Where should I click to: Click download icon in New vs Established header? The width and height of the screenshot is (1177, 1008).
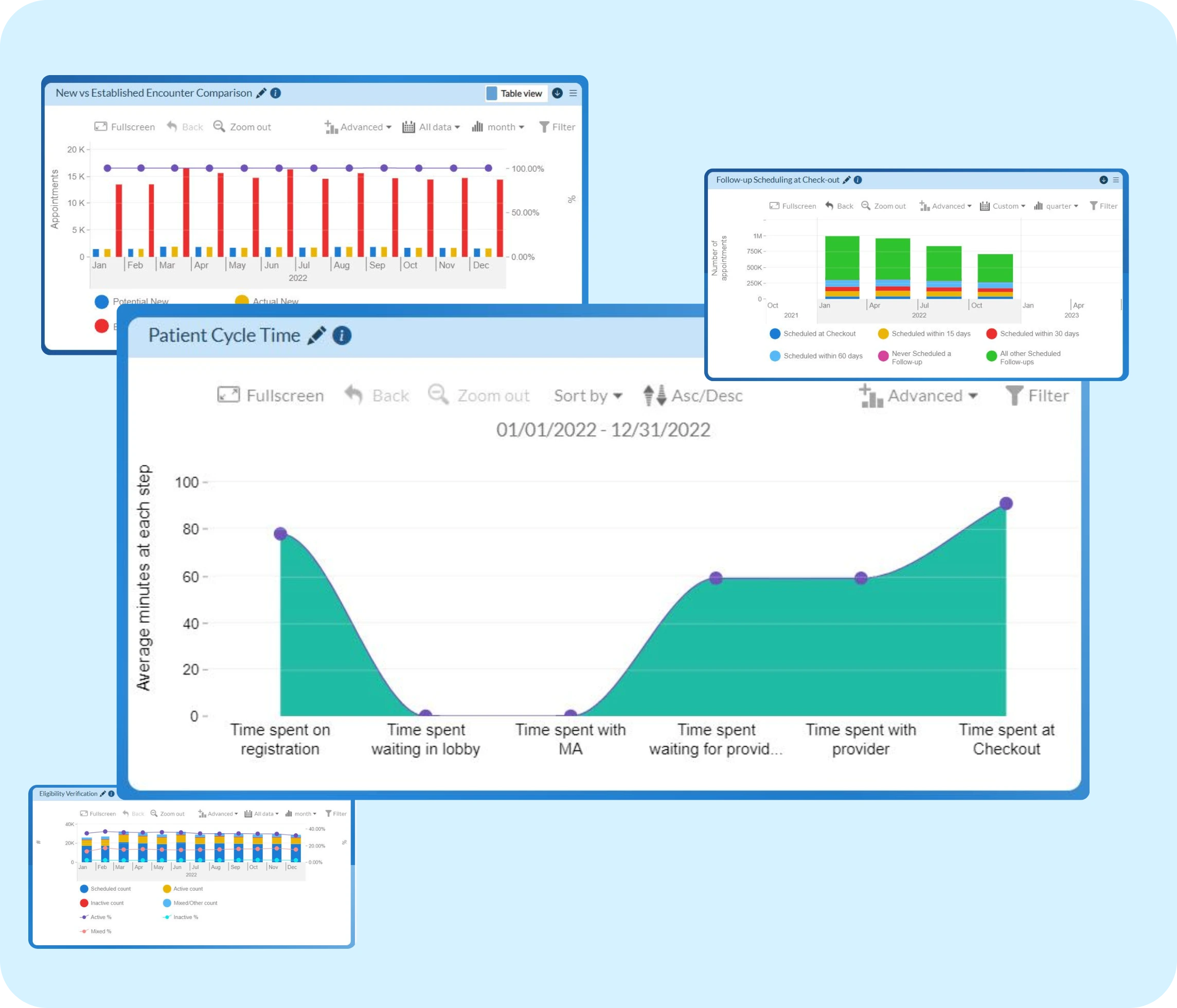(x=557, y=93)
